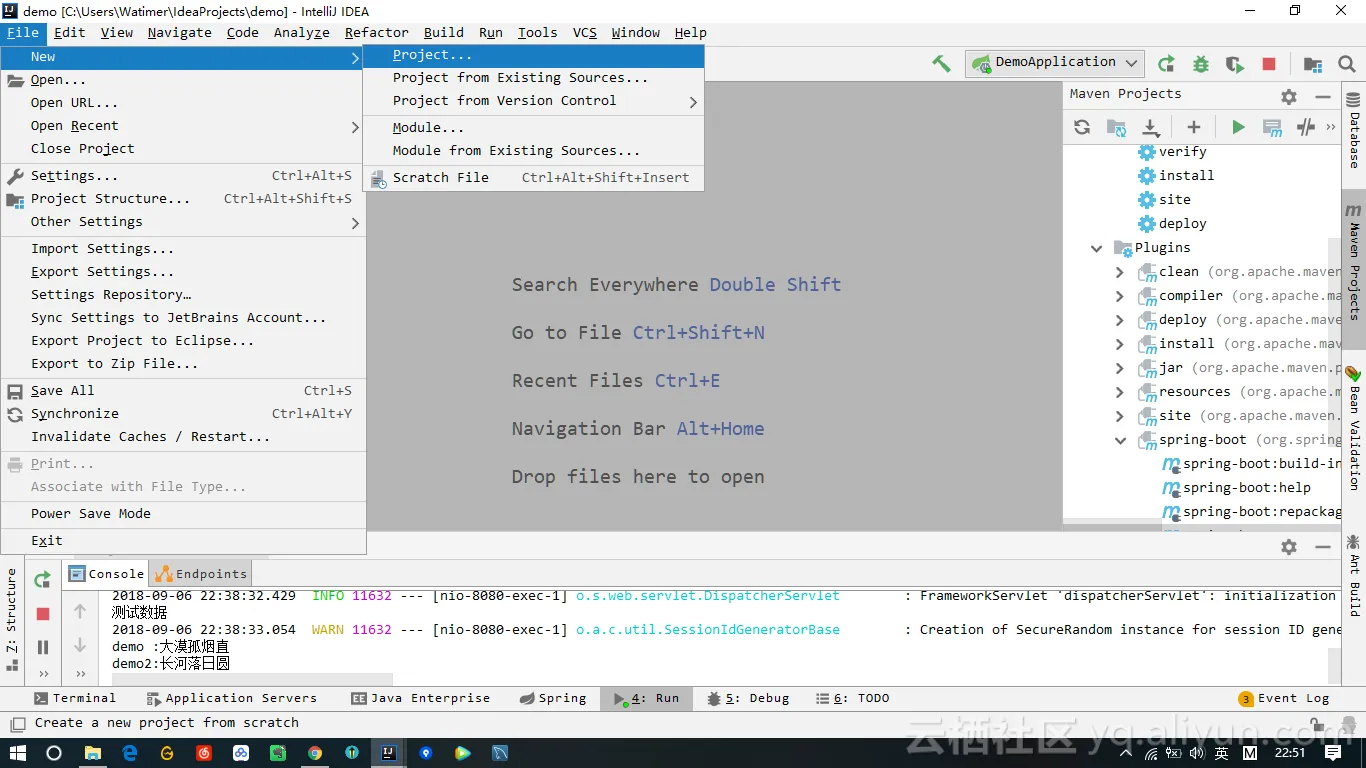Select Invalidate Caches / Restart...
Image resolution: width=1366 pixels, height=768 pixels.
point(183,437)
